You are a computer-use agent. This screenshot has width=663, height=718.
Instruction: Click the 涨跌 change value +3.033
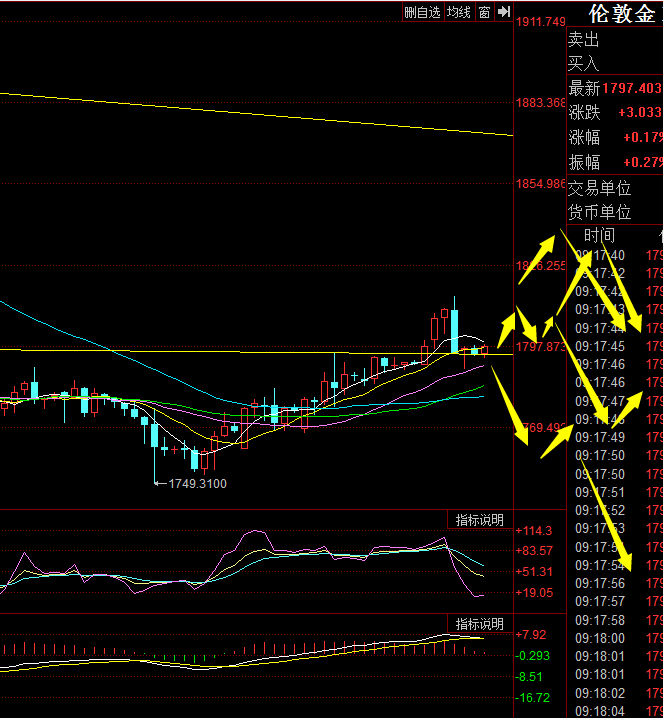coord(639,113)
